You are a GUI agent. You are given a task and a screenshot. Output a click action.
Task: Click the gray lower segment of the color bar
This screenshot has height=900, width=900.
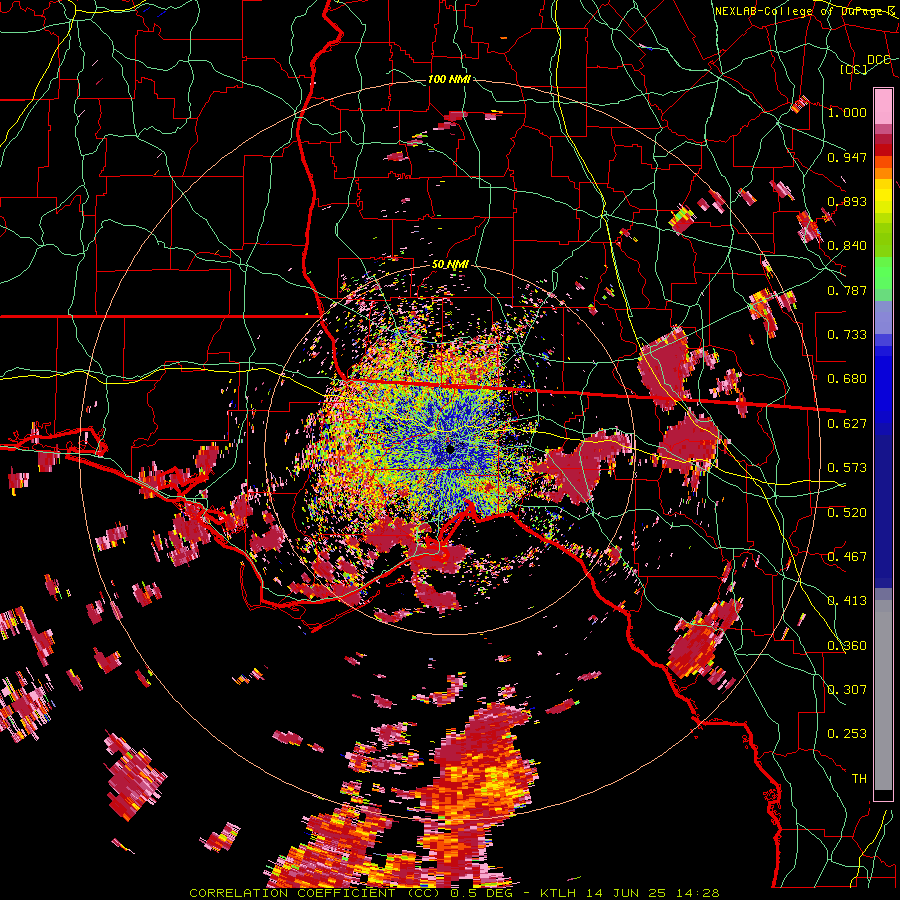coord(883,695)
